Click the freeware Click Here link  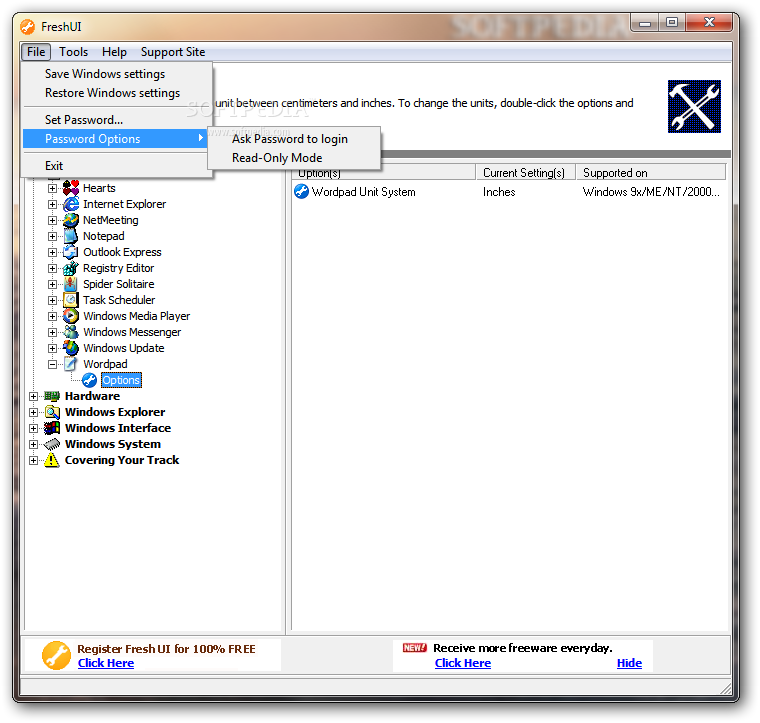[463, 663]
